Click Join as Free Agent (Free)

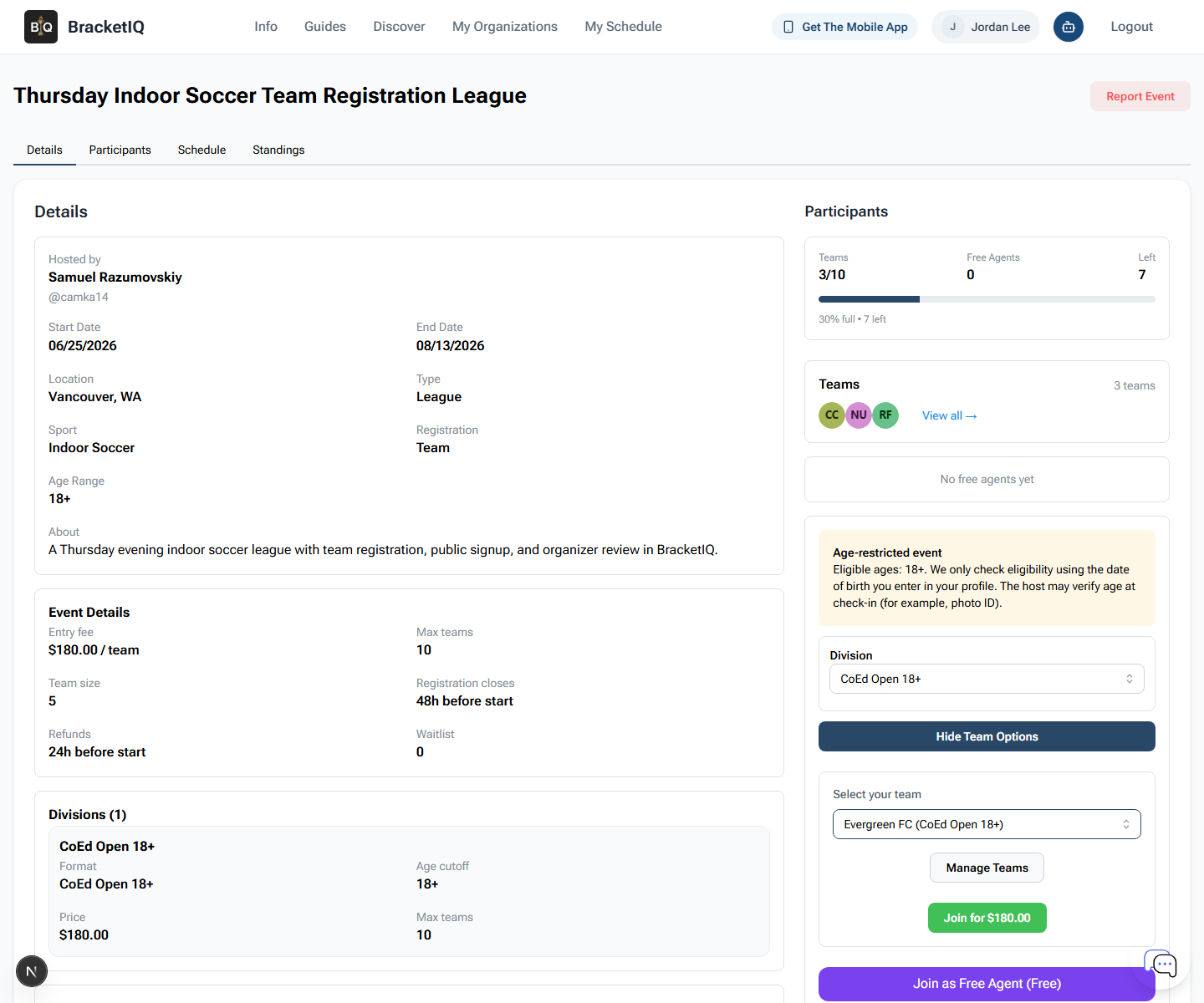coord(987,984)
